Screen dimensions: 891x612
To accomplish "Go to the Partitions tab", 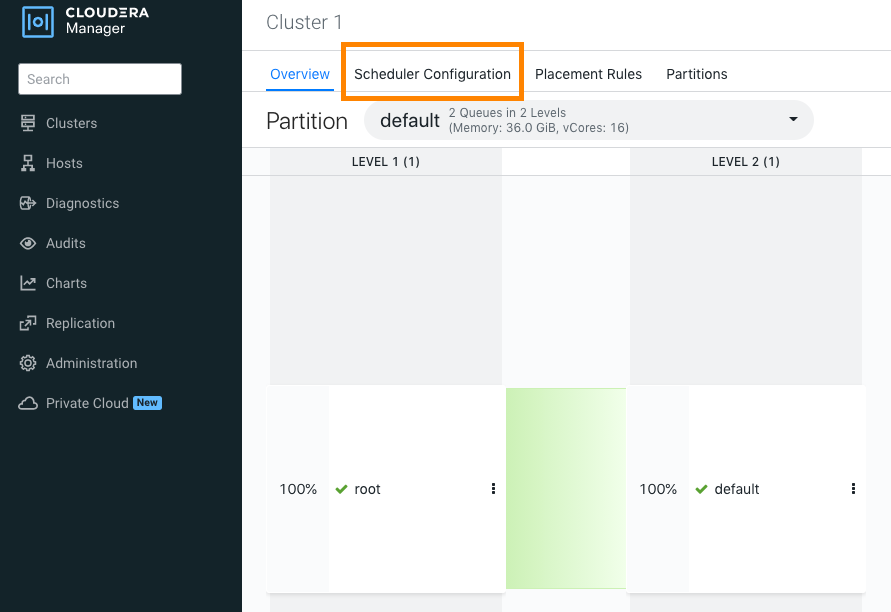I will click(696, 74).
